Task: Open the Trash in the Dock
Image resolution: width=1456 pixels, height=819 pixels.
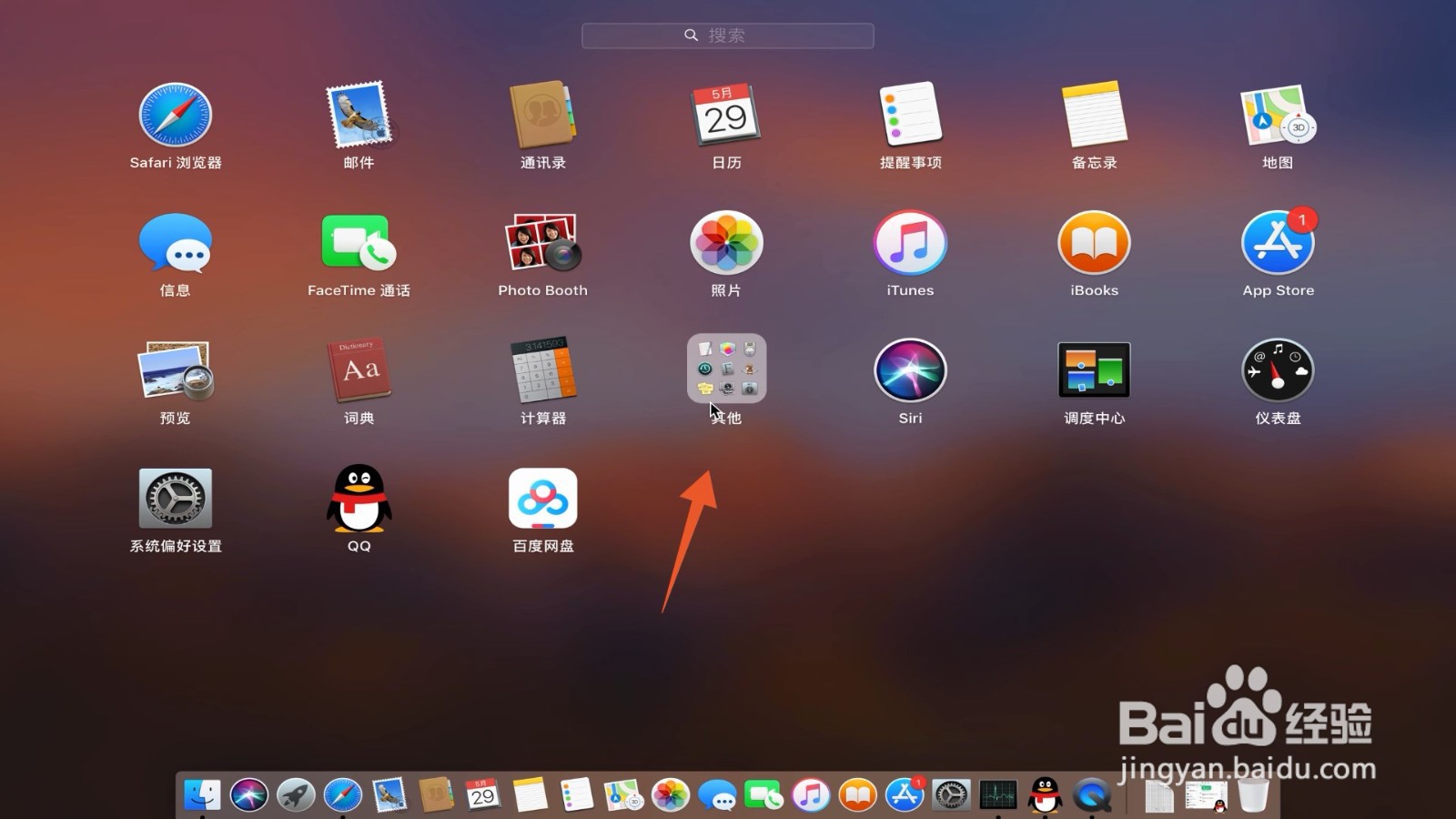Action: click(x=1253, y=795)
